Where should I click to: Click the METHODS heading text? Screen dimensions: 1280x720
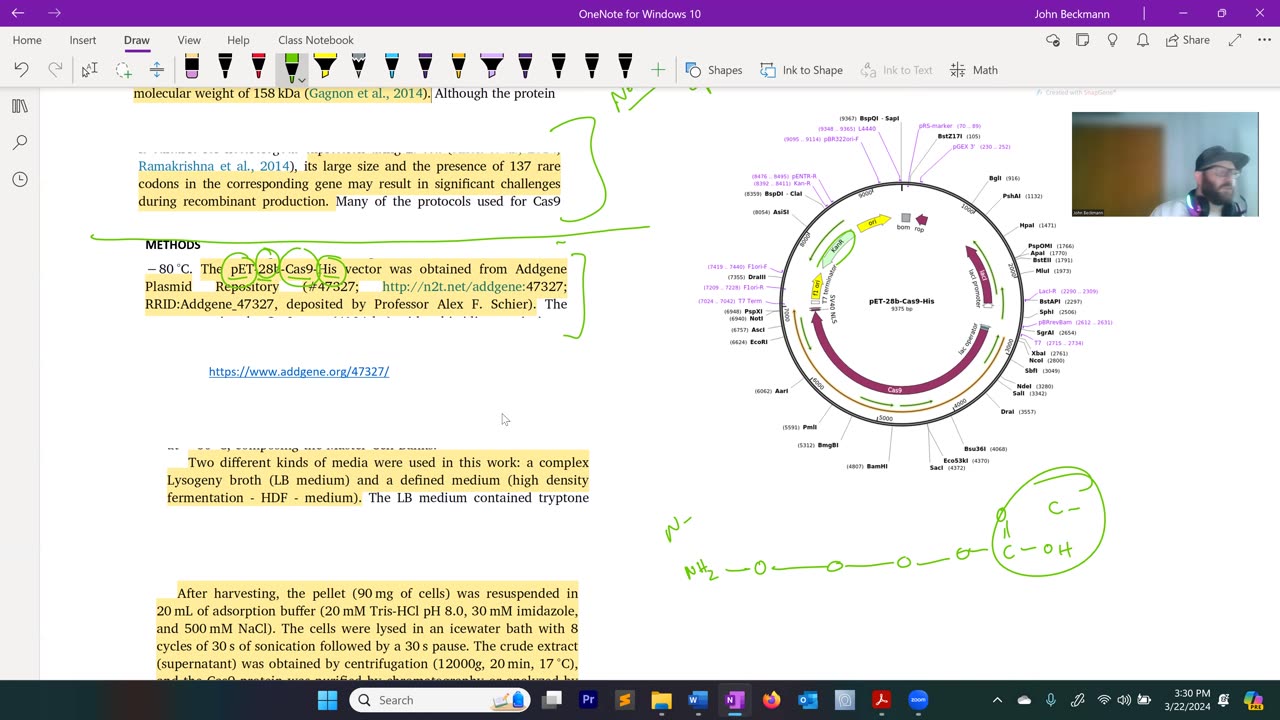tap(173, 244)
